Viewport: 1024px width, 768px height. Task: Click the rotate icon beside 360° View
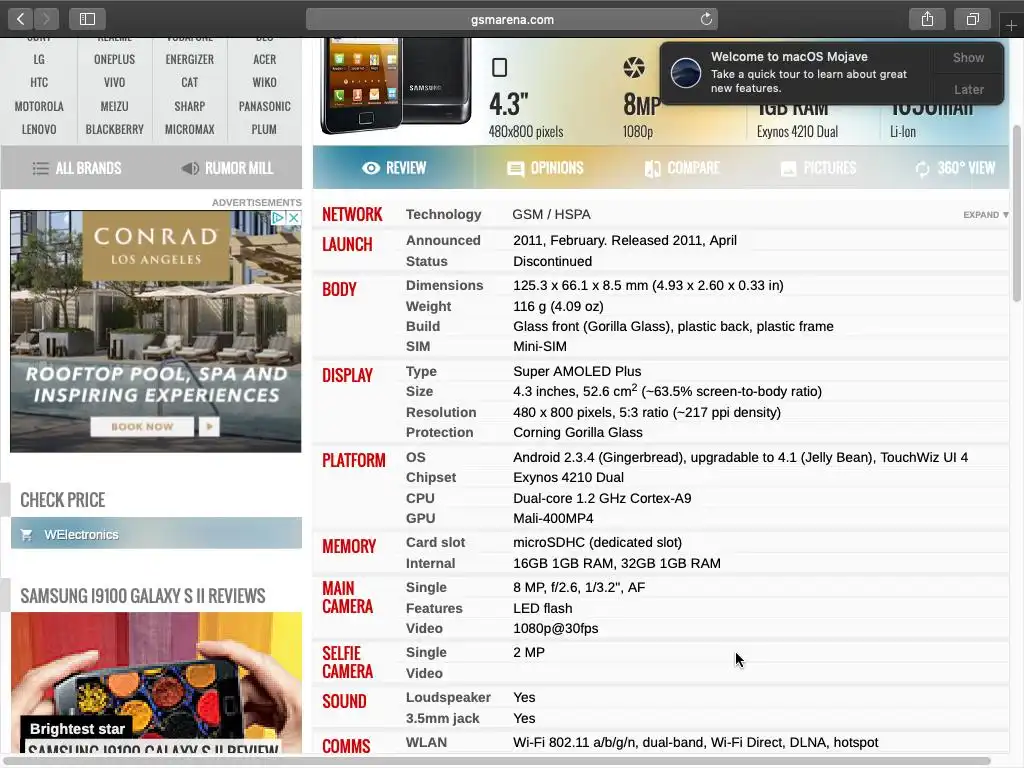922,169
